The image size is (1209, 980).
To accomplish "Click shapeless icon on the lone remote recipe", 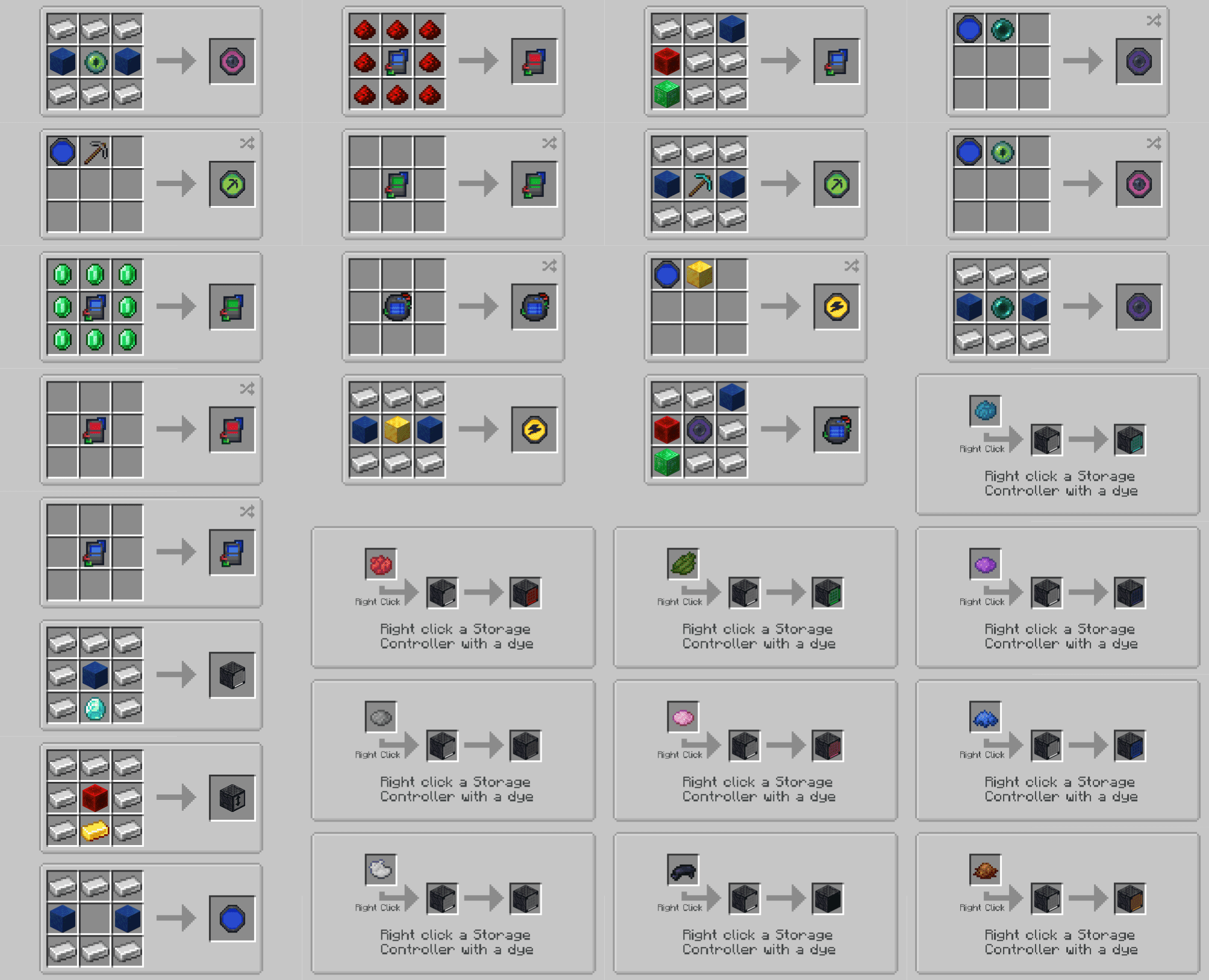I will 549,266.
